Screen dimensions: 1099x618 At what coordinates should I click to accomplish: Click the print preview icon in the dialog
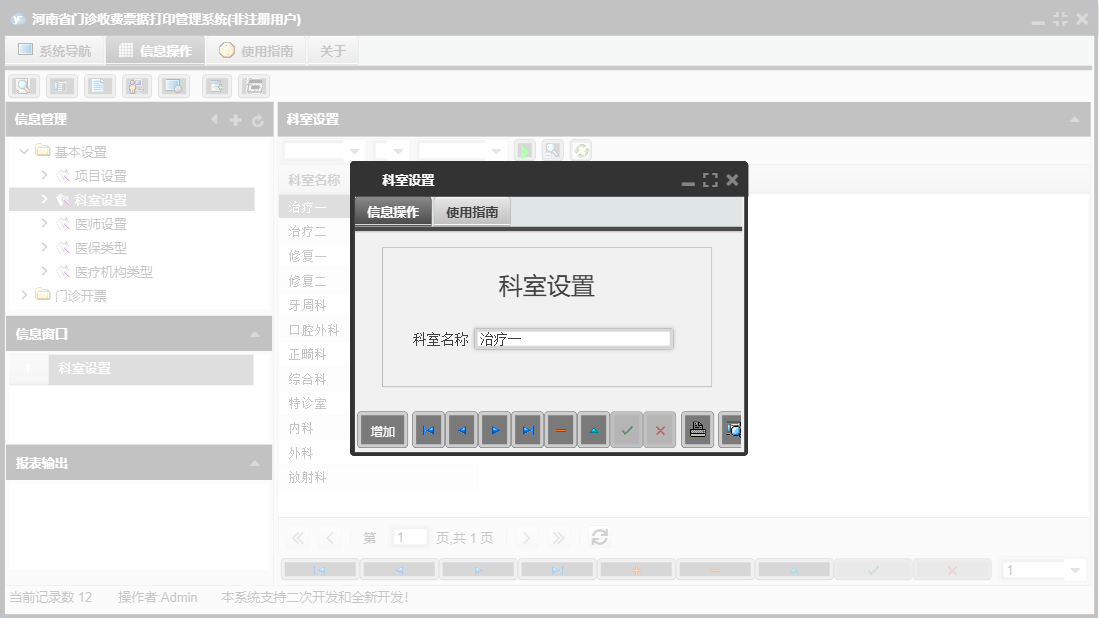click(x=732, y=430)
